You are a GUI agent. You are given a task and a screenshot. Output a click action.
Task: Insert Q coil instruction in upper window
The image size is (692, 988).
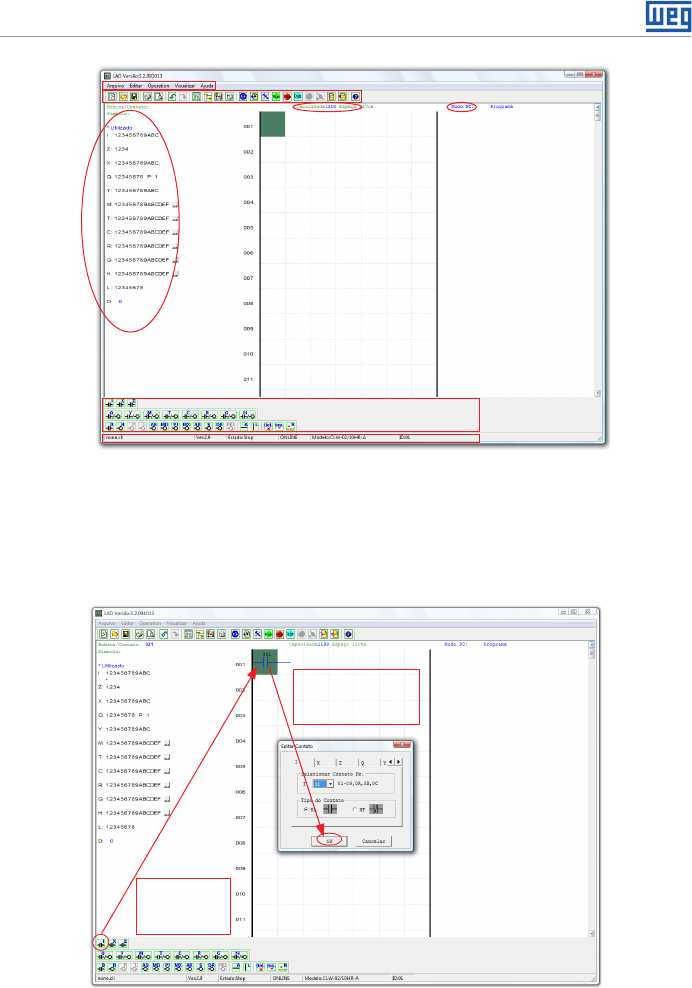click(113, 415)
